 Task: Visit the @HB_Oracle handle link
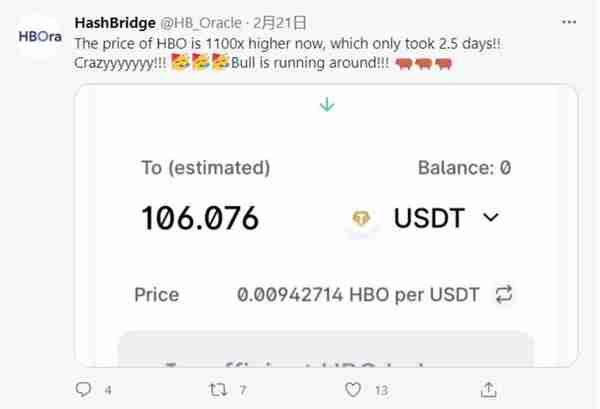(x=201, y=23)
